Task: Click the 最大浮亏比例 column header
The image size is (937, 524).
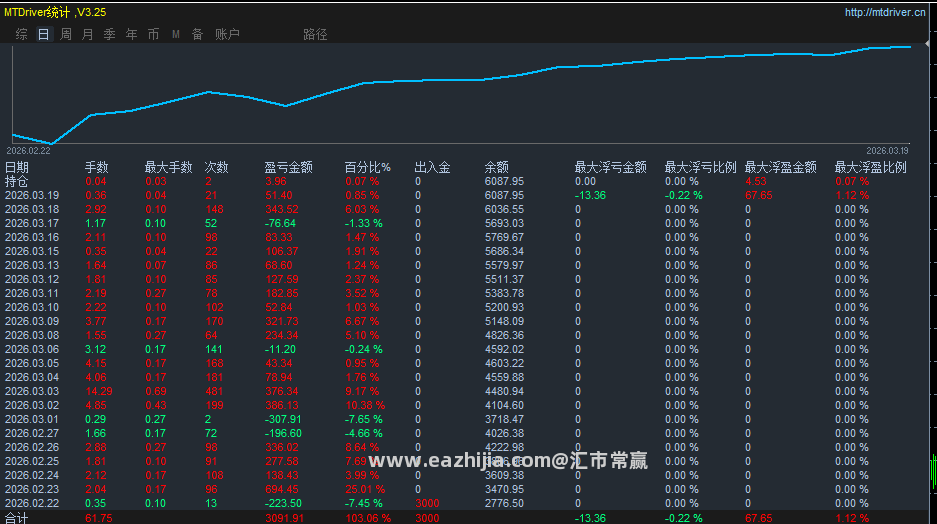Action: point(700,167)
